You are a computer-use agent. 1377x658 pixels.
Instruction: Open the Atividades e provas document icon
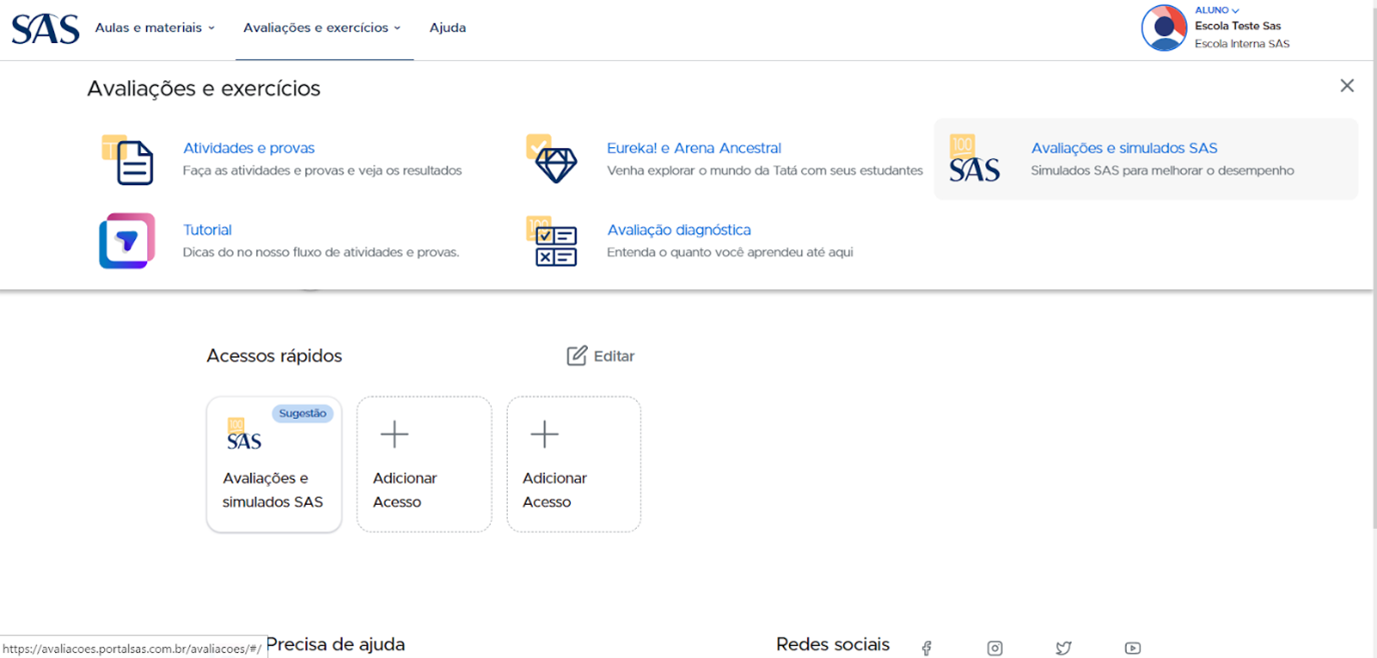click(x=129, y=160)
